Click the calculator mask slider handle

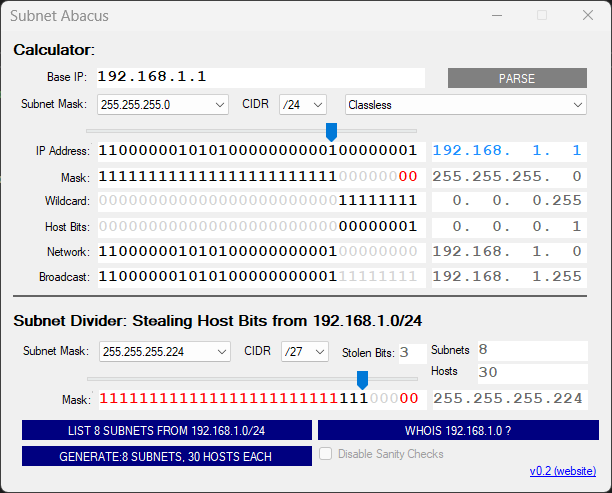(331, 131)
